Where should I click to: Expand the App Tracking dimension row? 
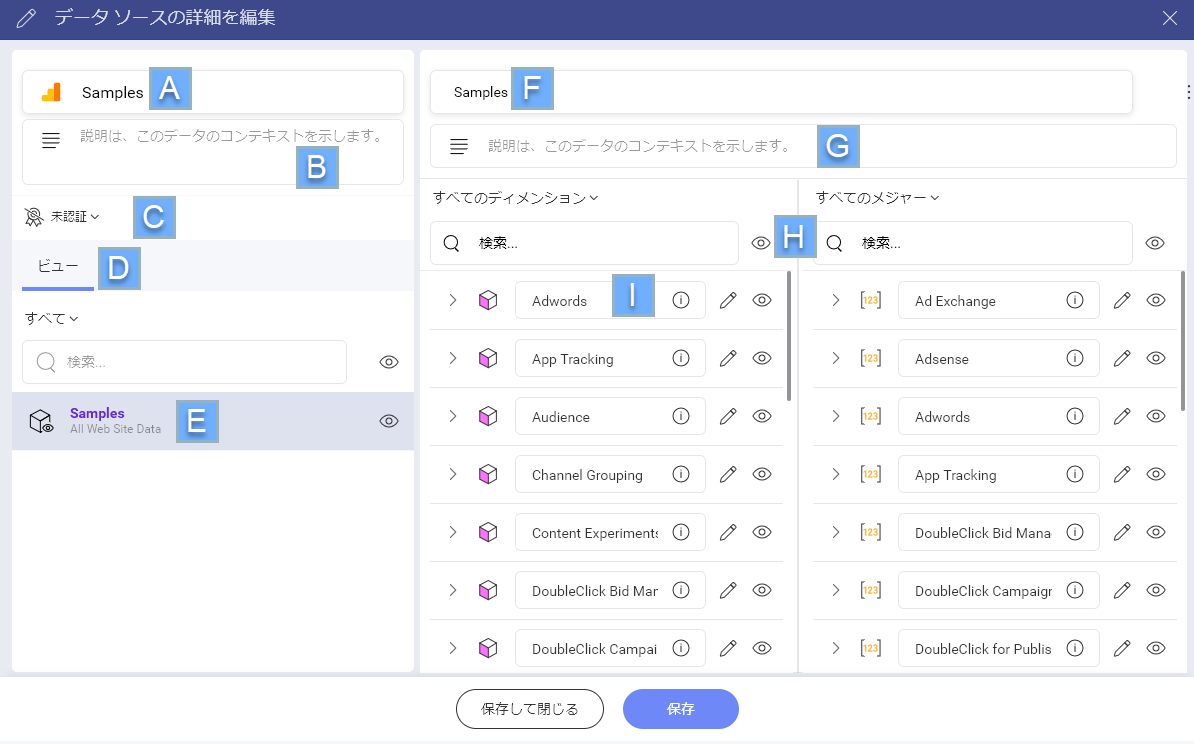point(452,358)
